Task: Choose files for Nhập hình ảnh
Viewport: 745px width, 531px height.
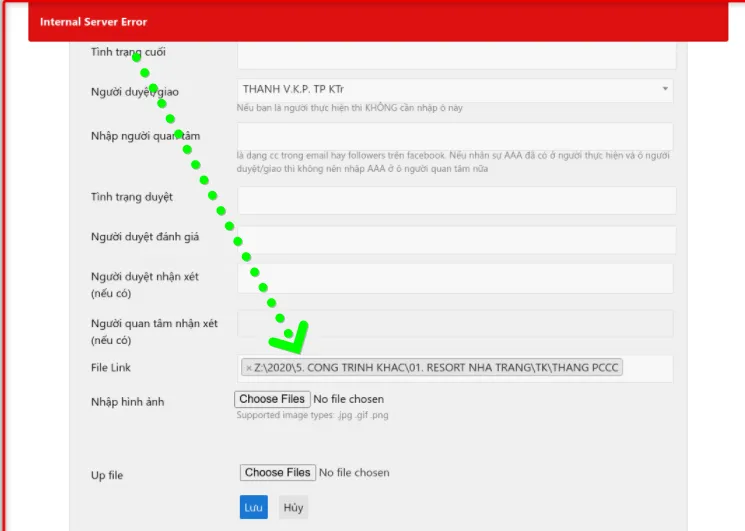Action: (272, 399)
